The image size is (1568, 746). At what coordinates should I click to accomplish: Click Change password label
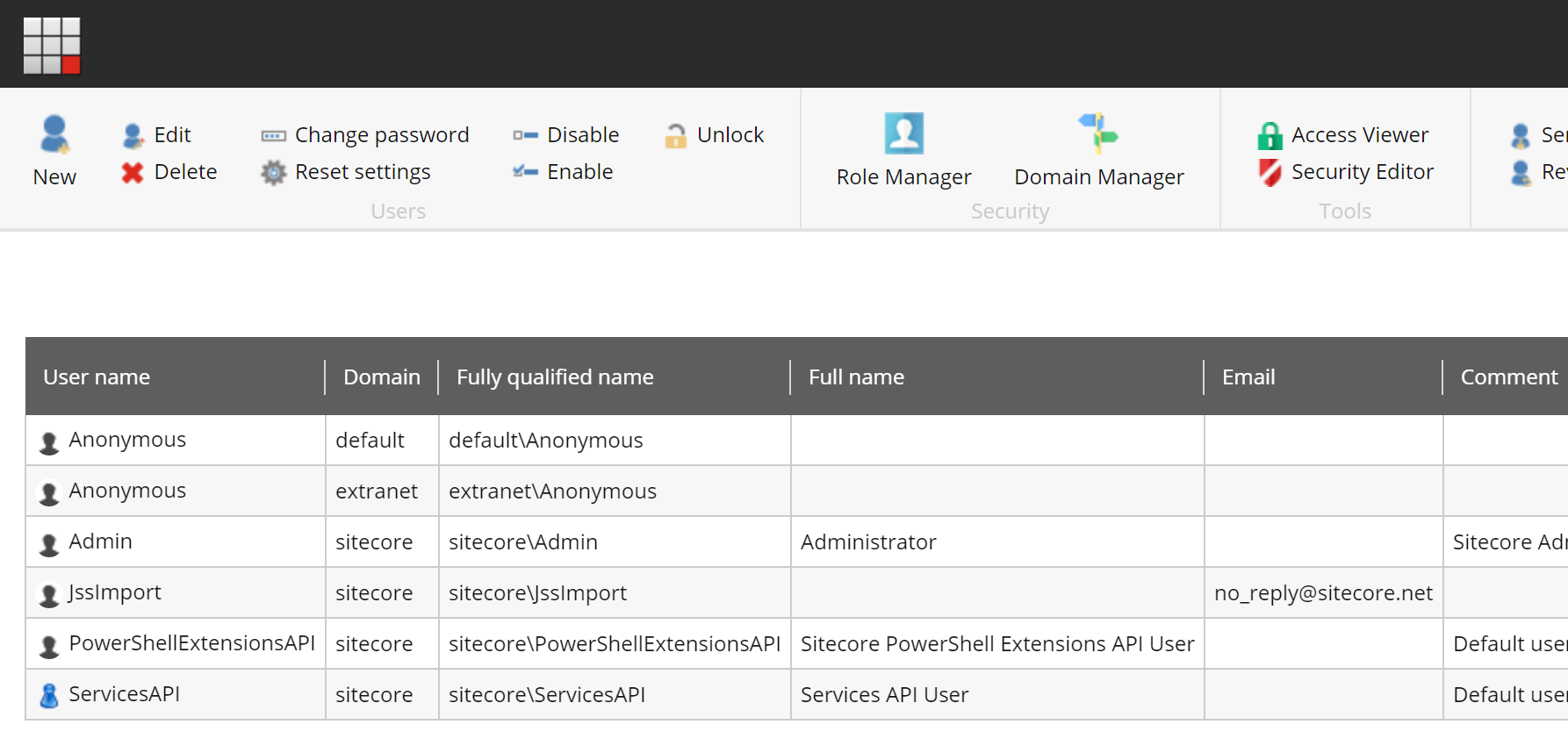coord(382,135)
